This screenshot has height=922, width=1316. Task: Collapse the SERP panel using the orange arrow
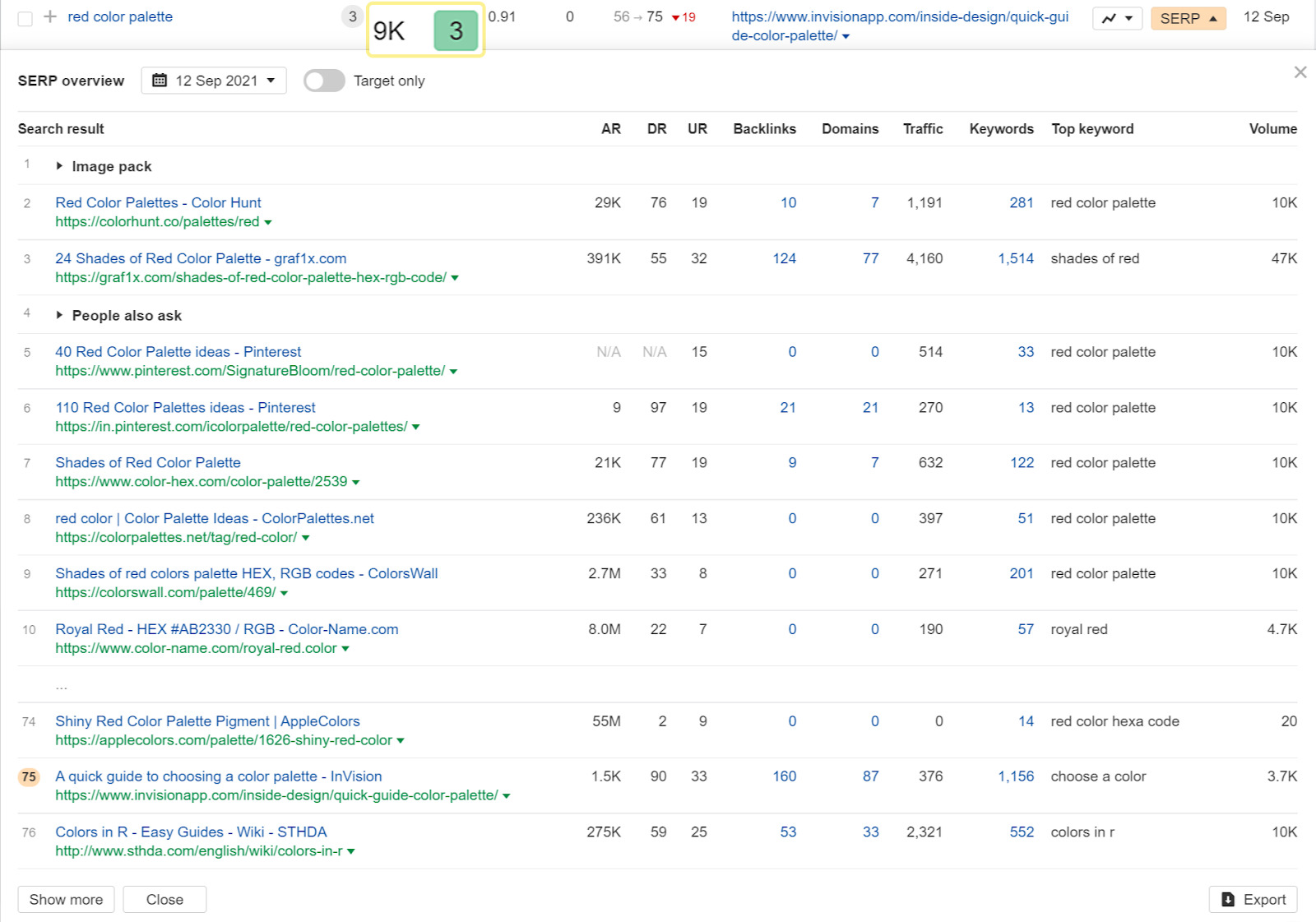(x=1213, y=17)
